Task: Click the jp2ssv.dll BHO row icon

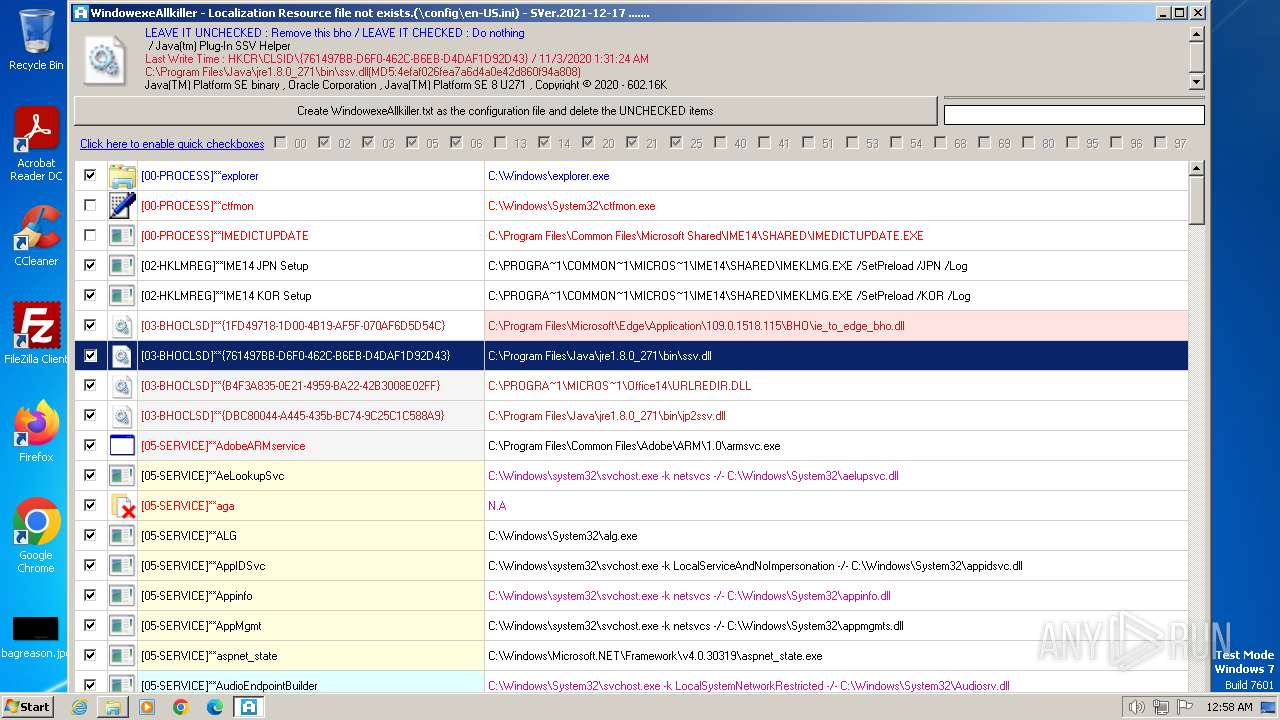Action: pos(122,416)
